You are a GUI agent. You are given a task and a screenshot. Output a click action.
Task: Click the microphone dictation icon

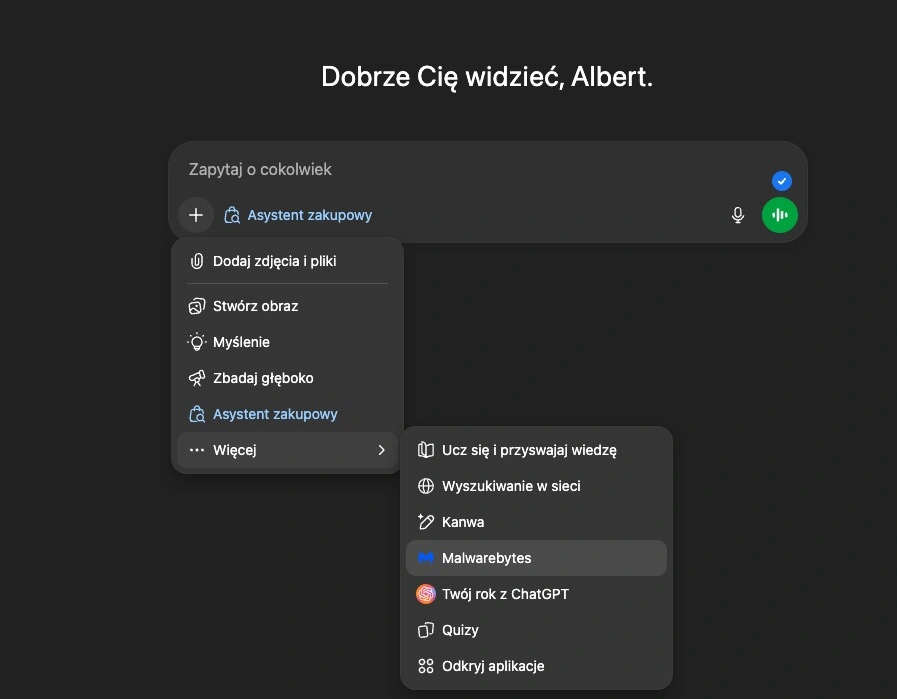[738, 215]
